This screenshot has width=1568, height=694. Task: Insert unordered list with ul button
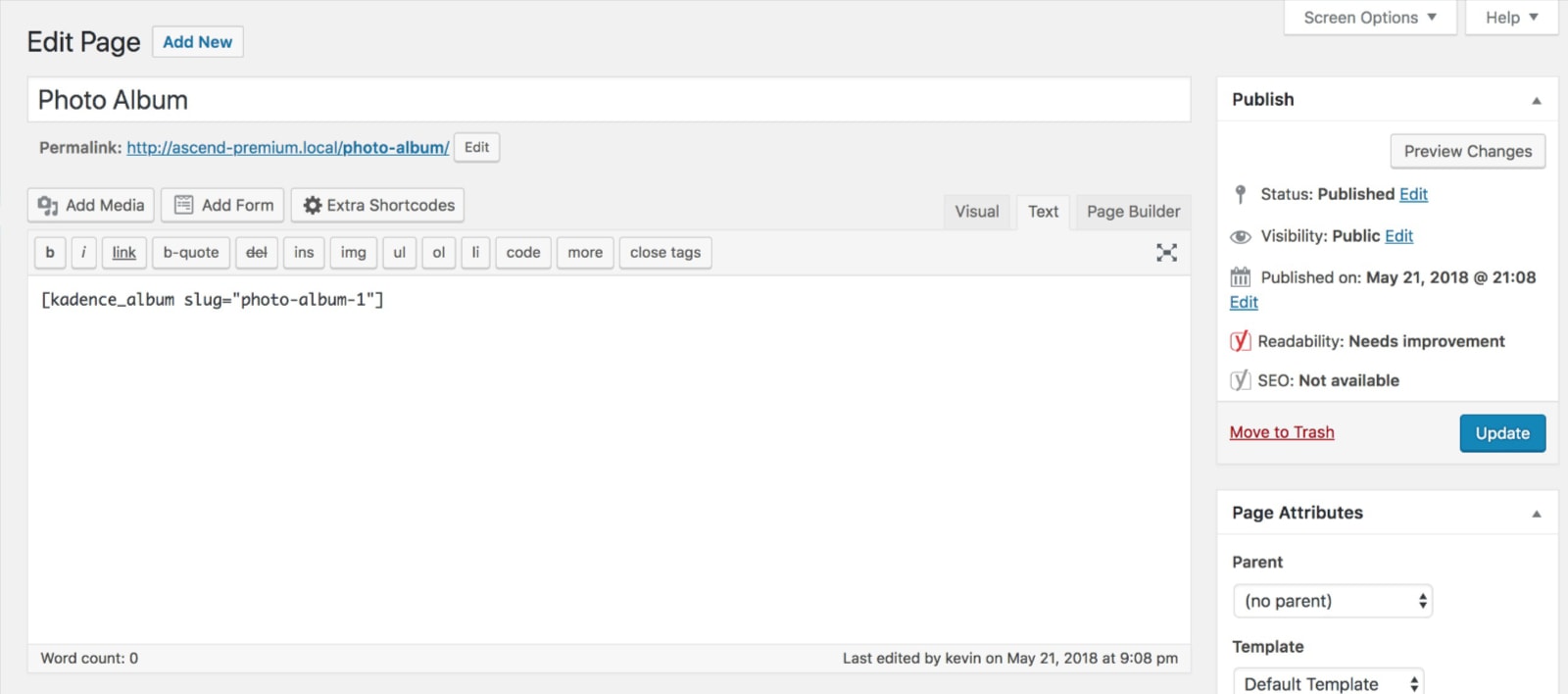click(x=399, y=253)
